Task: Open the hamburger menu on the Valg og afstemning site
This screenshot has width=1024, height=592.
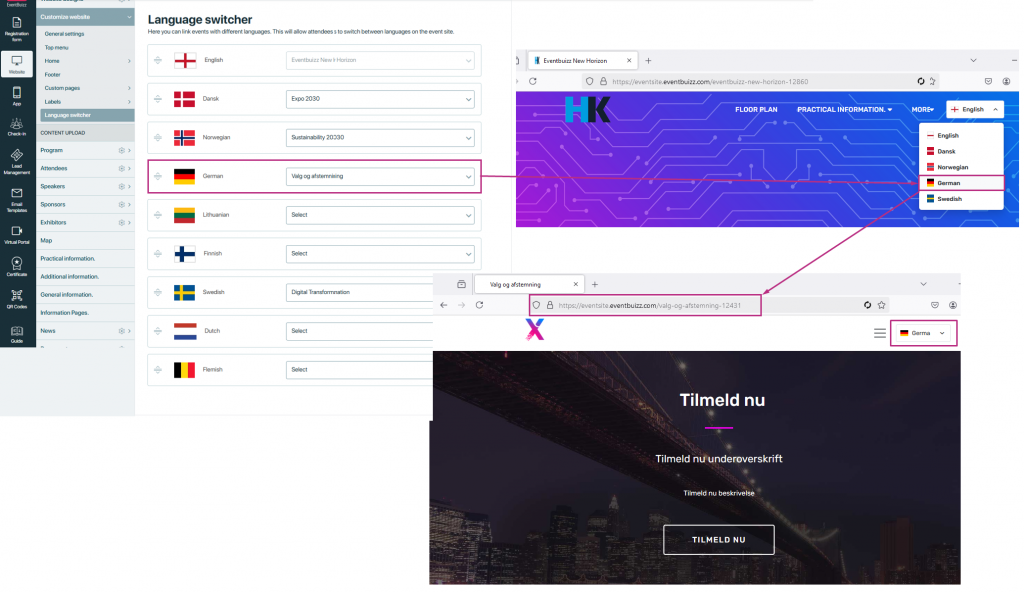Action: pos(880,333)
